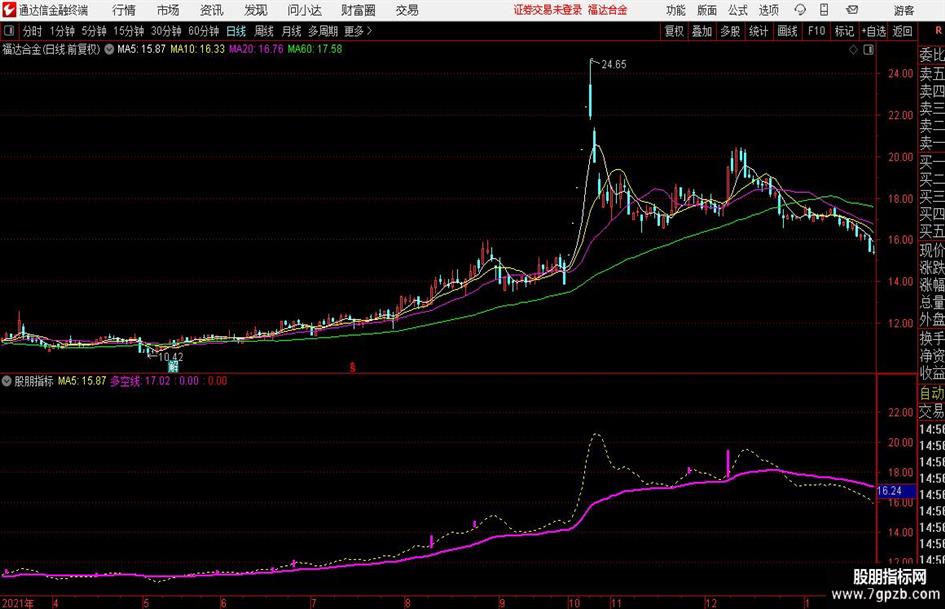Viewport: 945px width, 609px height.
Task: Click the red R icon
Action: pyautogui.click(x=938, y=31)
